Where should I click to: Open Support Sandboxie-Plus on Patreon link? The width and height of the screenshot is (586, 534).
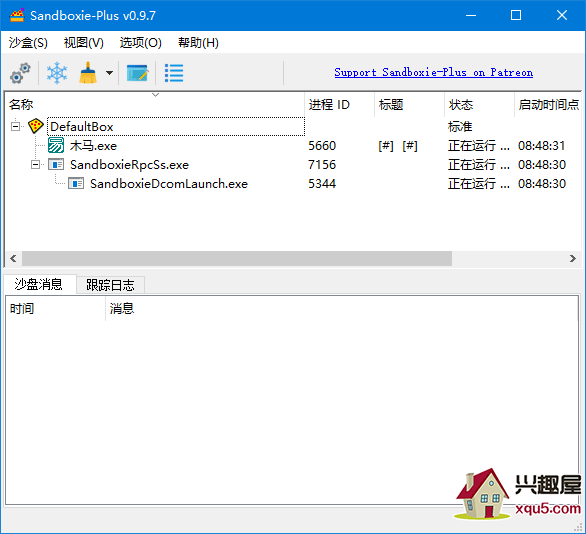pos(434,72)
